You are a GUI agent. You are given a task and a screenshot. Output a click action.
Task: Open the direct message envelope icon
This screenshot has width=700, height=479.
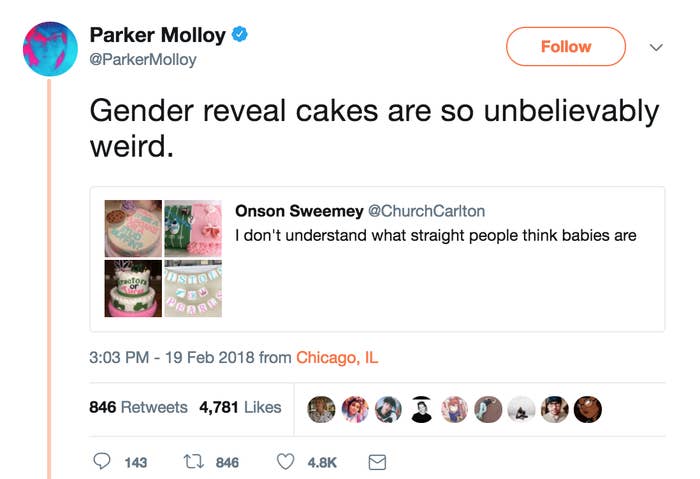(x=377, y=462)
